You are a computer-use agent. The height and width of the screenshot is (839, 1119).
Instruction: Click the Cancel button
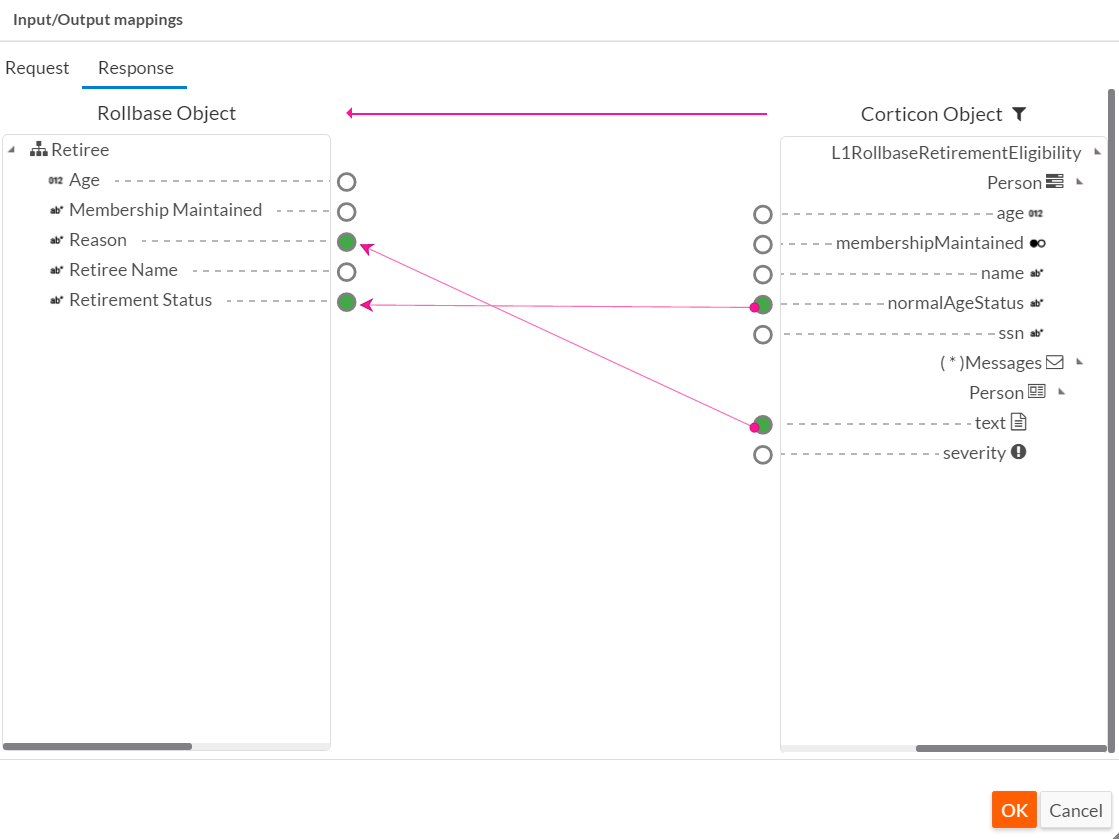(x=1075, y=810)
